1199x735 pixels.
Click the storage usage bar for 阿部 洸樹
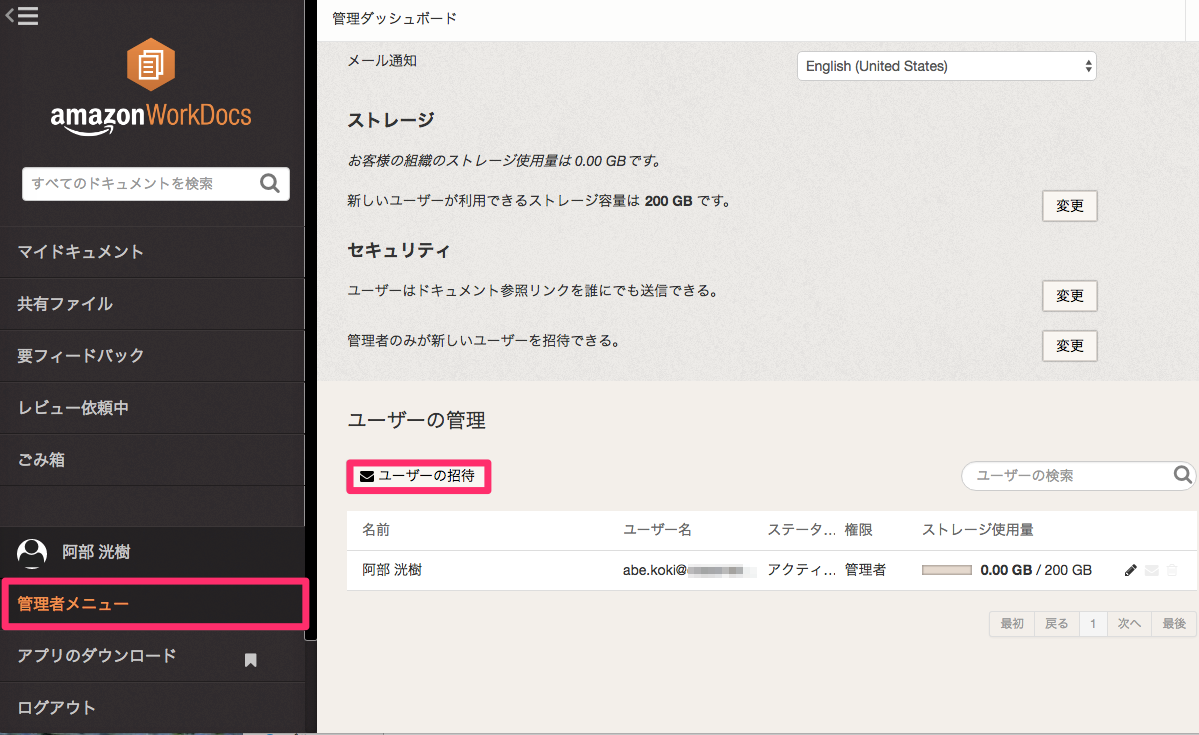point(945,570)
